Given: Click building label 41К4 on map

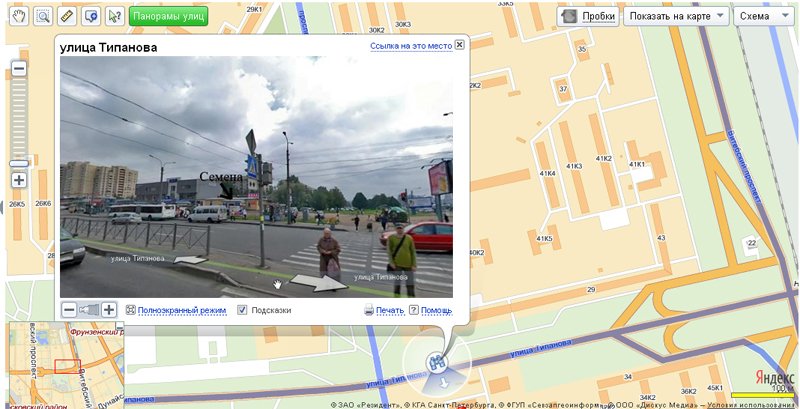Looking at the screenshot, I should 547,173.
